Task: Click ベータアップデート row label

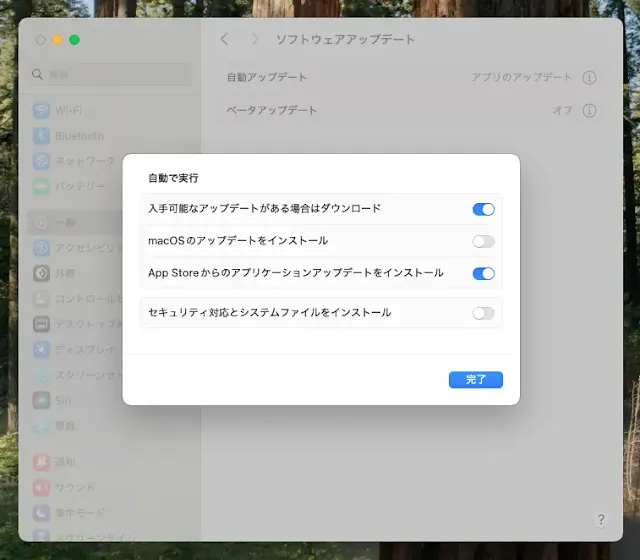Action: (x=271, y=110)
